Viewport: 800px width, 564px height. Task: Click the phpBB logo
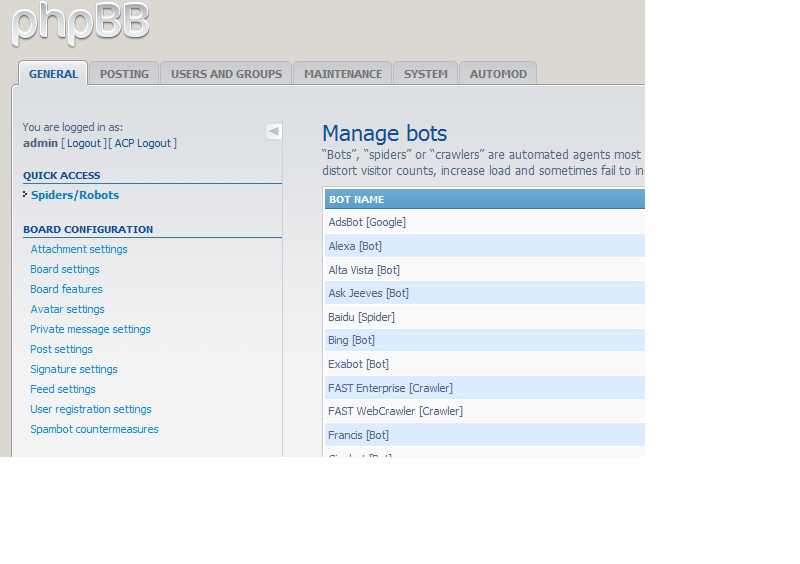(x=80, y=22)
